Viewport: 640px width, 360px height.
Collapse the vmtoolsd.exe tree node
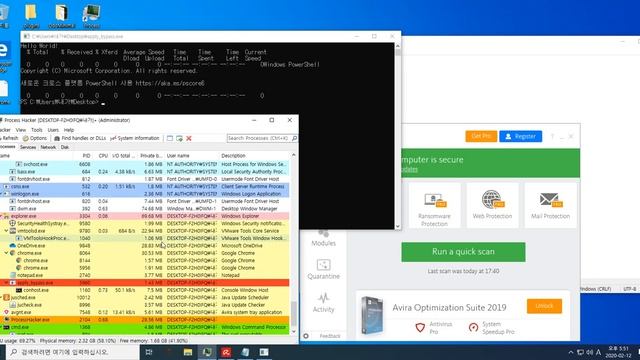pyautogui.click(x=6, y=231)
